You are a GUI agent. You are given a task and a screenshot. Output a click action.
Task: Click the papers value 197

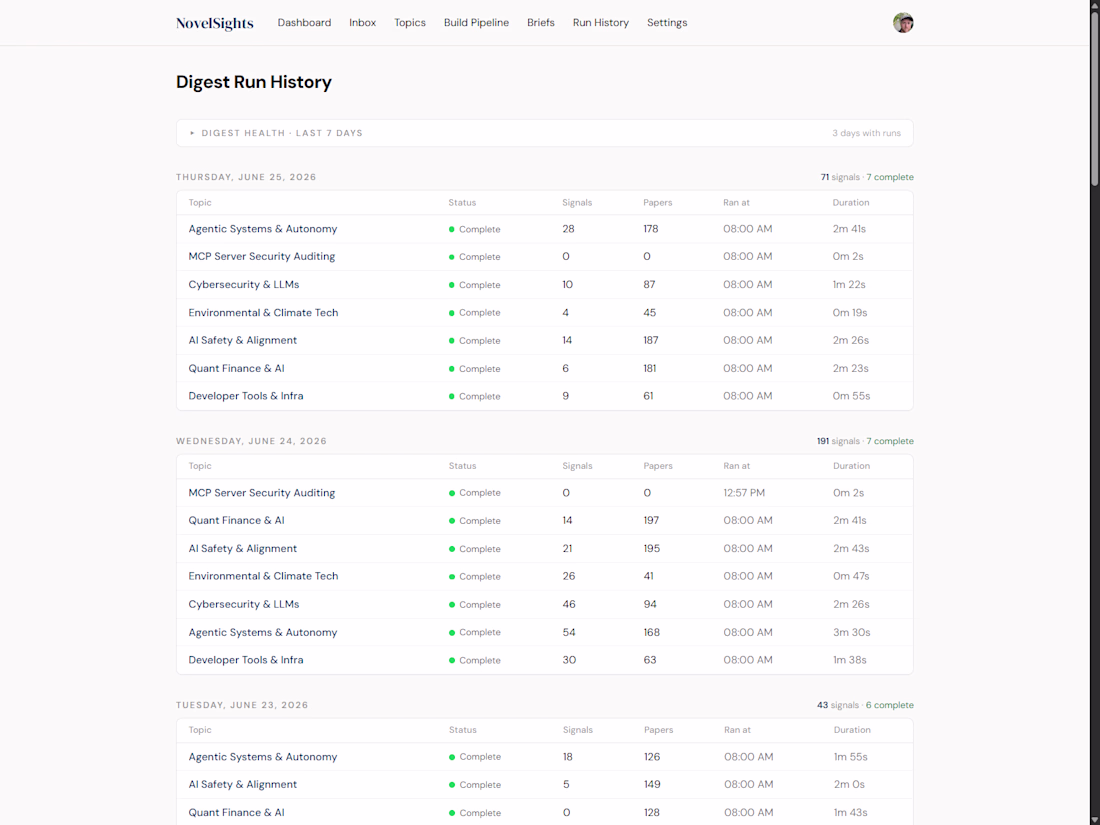pos(651,521)
